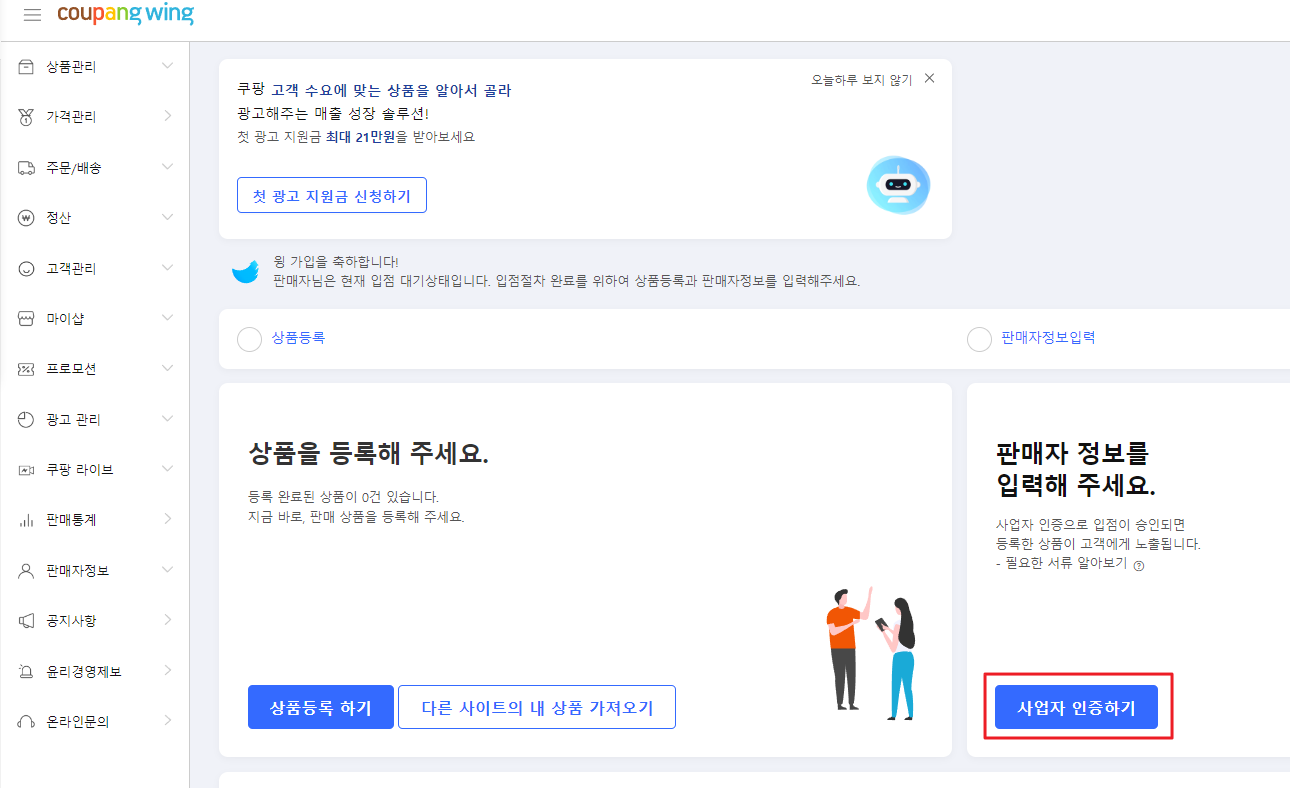The height and width of the screenshot is (788, 1290).
Task: Click the 판매통계 bar chart icon
Action: [x=27, y=520]
